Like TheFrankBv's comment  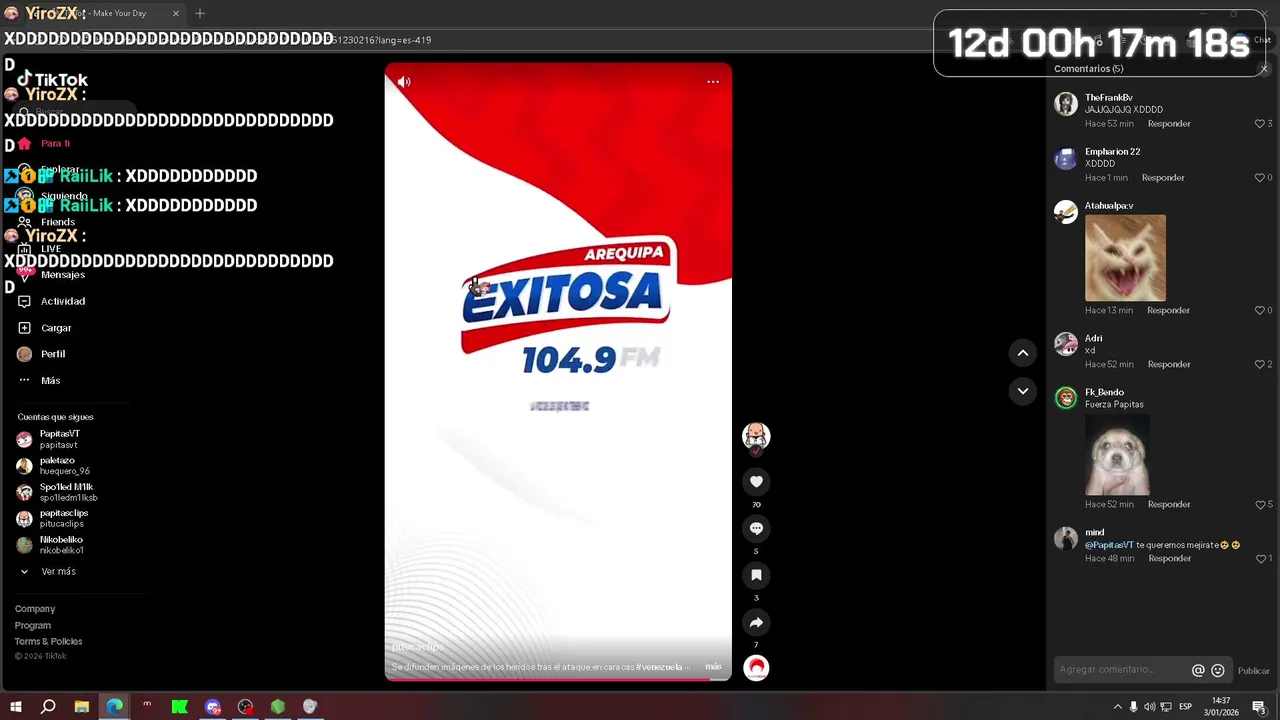1260,124
